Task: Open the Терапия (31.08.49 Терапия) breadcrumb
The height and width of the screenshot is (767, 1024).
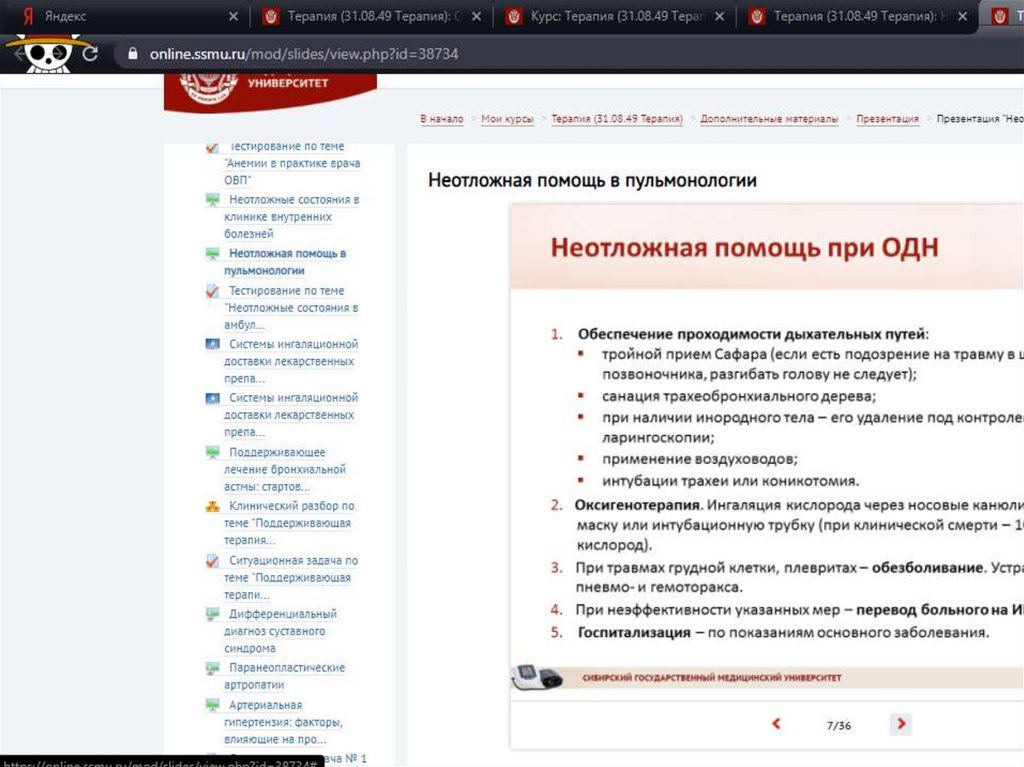Action: 616,119
